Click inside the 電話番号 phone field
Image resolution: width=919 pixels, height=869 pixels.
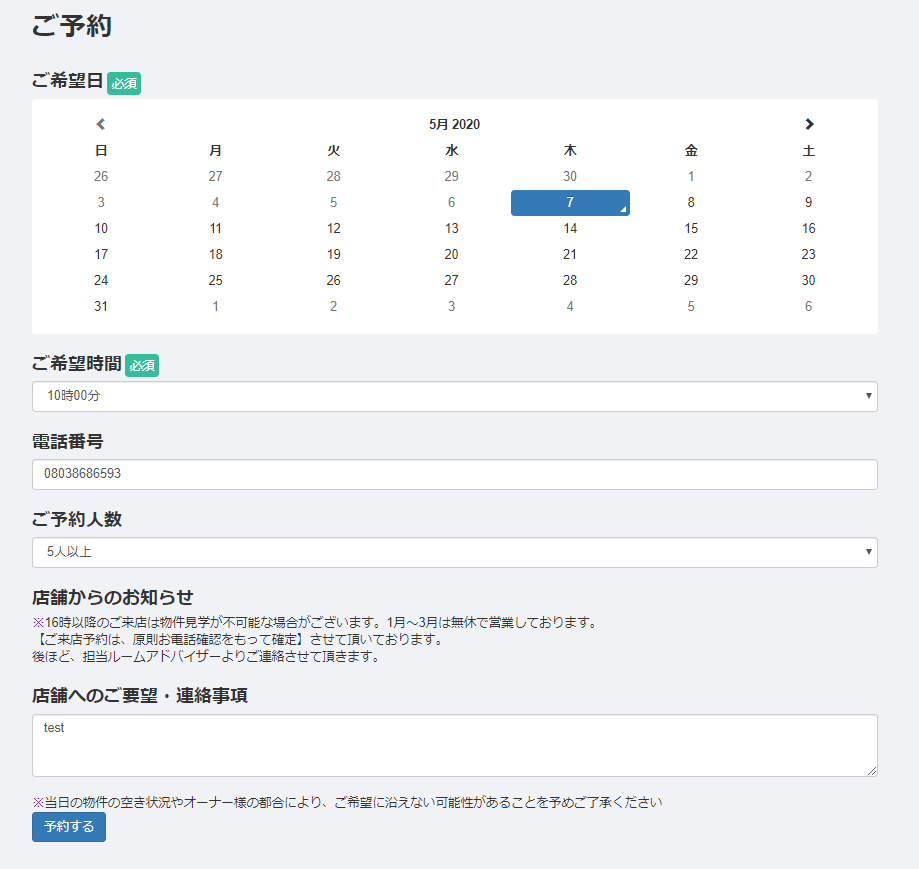(455, 475)
